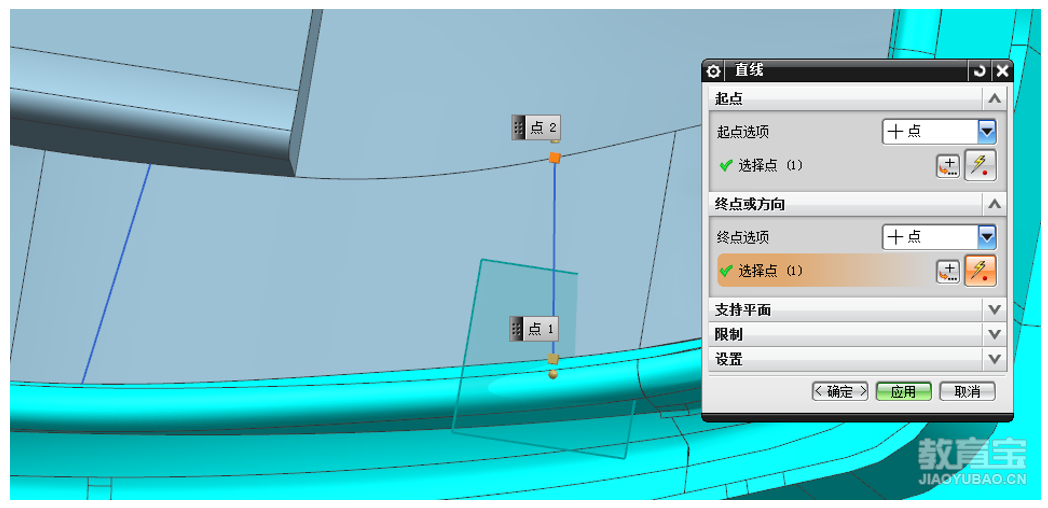
Task: Select the tan square end point handle
Action: [x=553, y=359]
